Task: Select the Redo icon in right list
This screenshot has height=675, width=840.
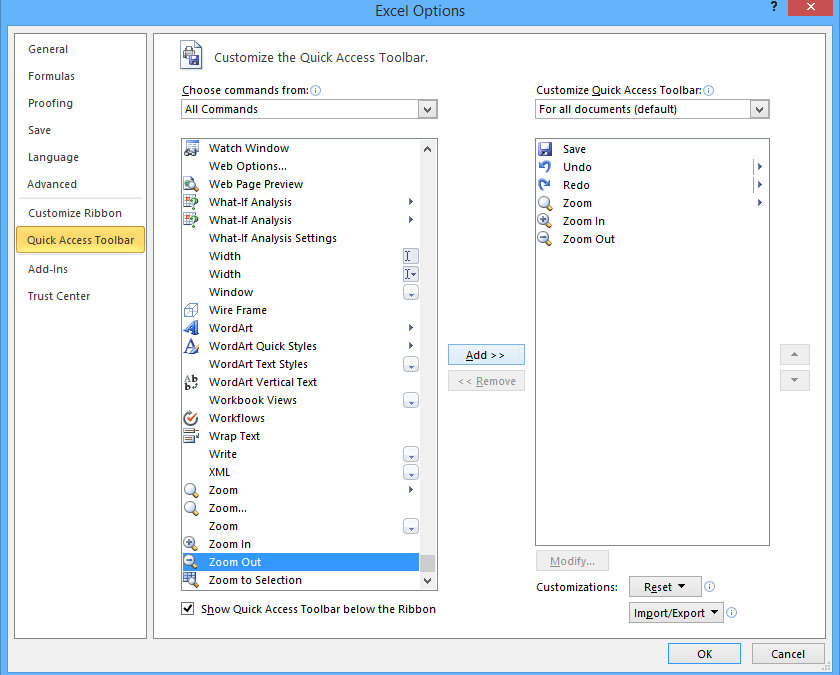Action: pos(545,185)
